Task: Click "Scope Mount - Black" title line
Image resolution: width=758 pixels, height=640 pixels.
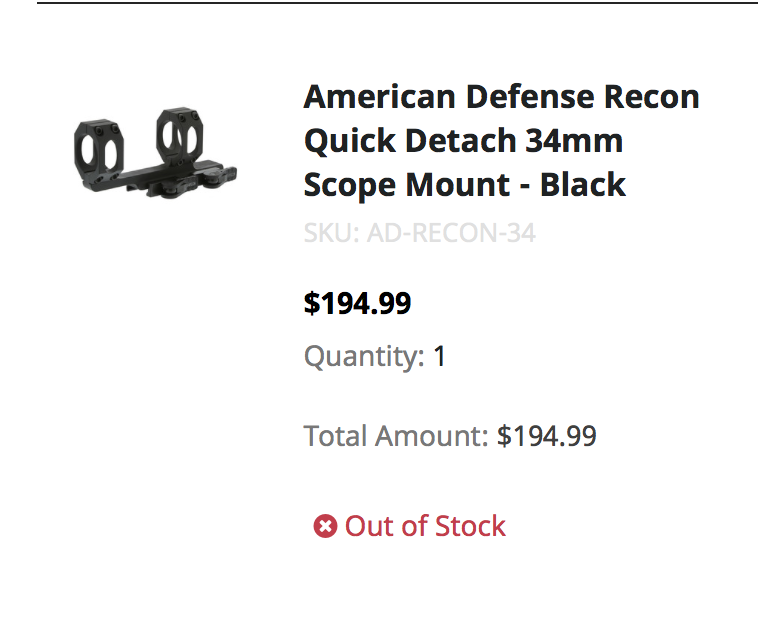Action: (x=464, y=185)
